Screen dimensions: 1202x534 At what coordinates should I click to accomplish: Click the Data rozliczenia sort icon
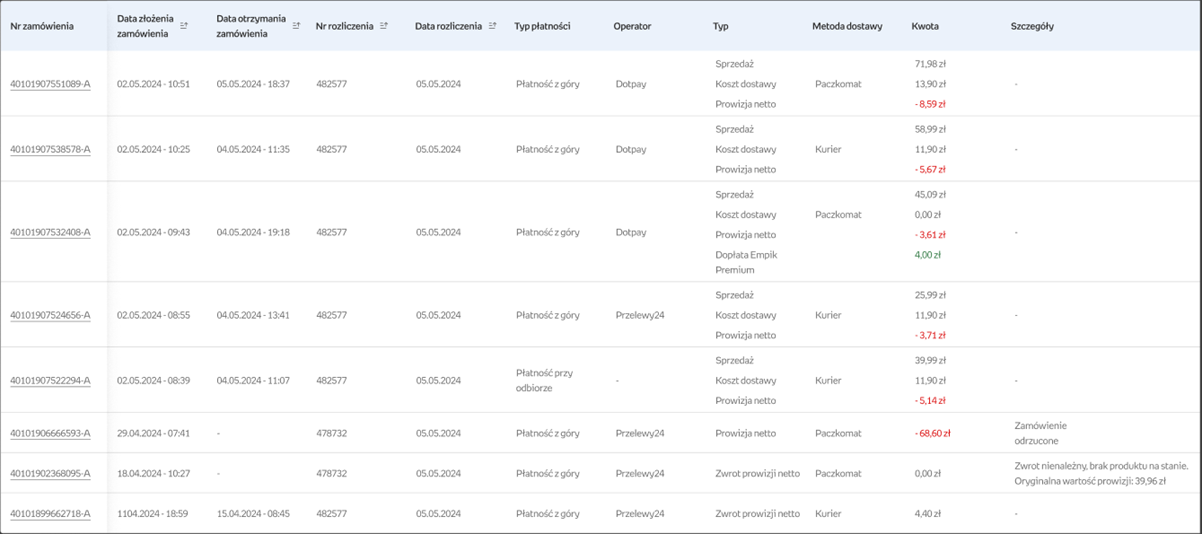493,26
